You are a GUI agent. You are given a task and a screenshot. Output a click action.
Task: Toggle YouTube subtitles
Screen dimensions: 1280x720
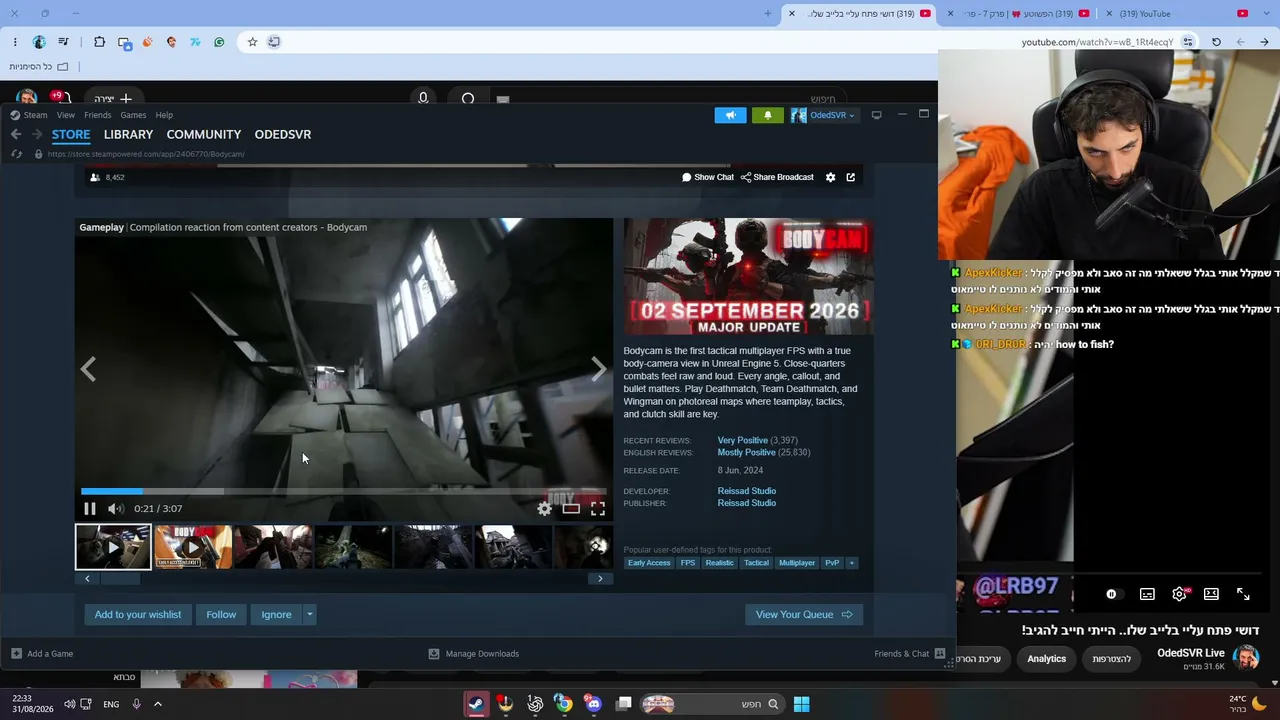pos(1147,594)
